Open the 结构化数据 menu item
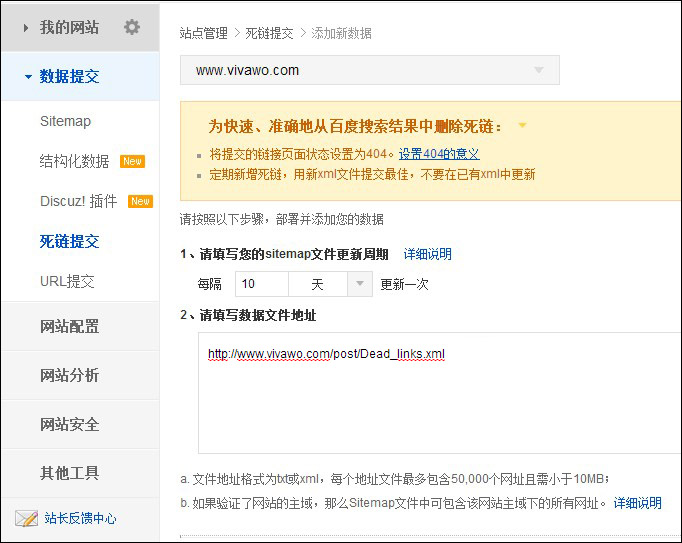 point(74,161)
